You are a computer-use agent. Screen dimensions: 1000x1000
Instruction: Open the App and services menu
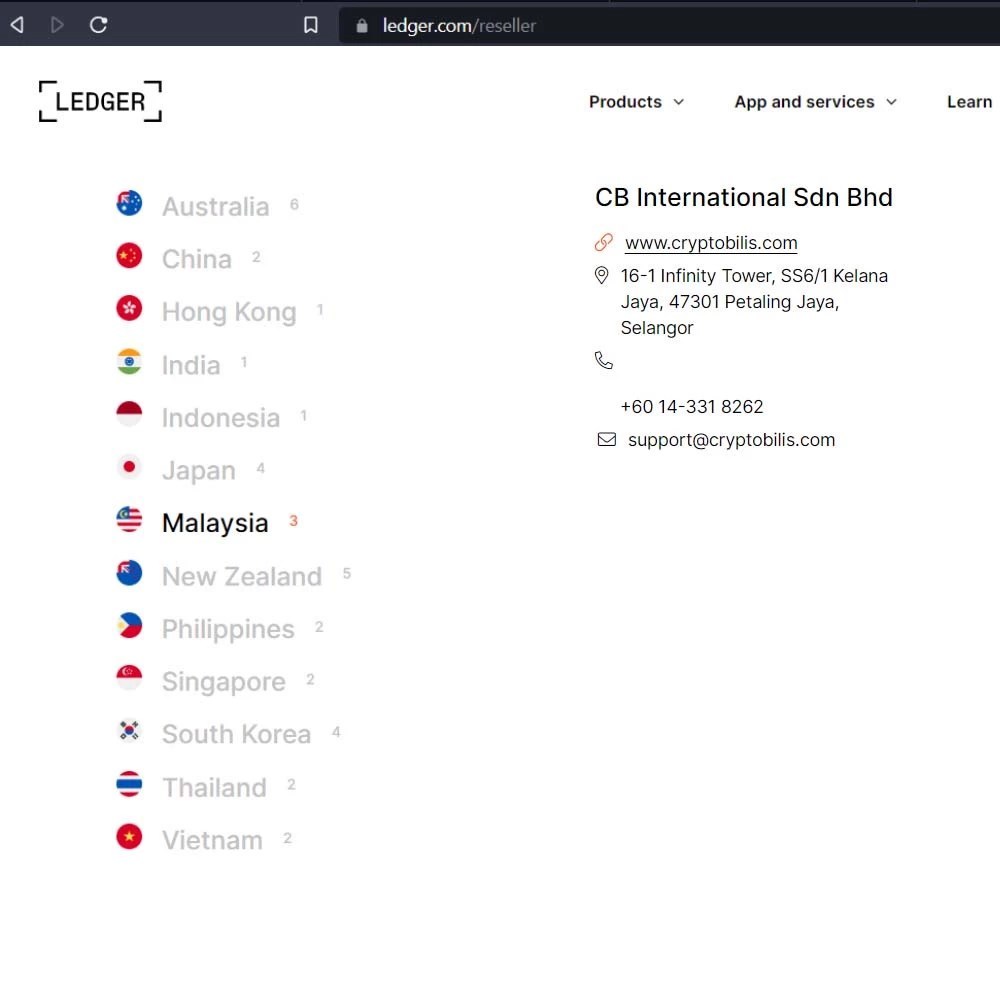[804, 102]
